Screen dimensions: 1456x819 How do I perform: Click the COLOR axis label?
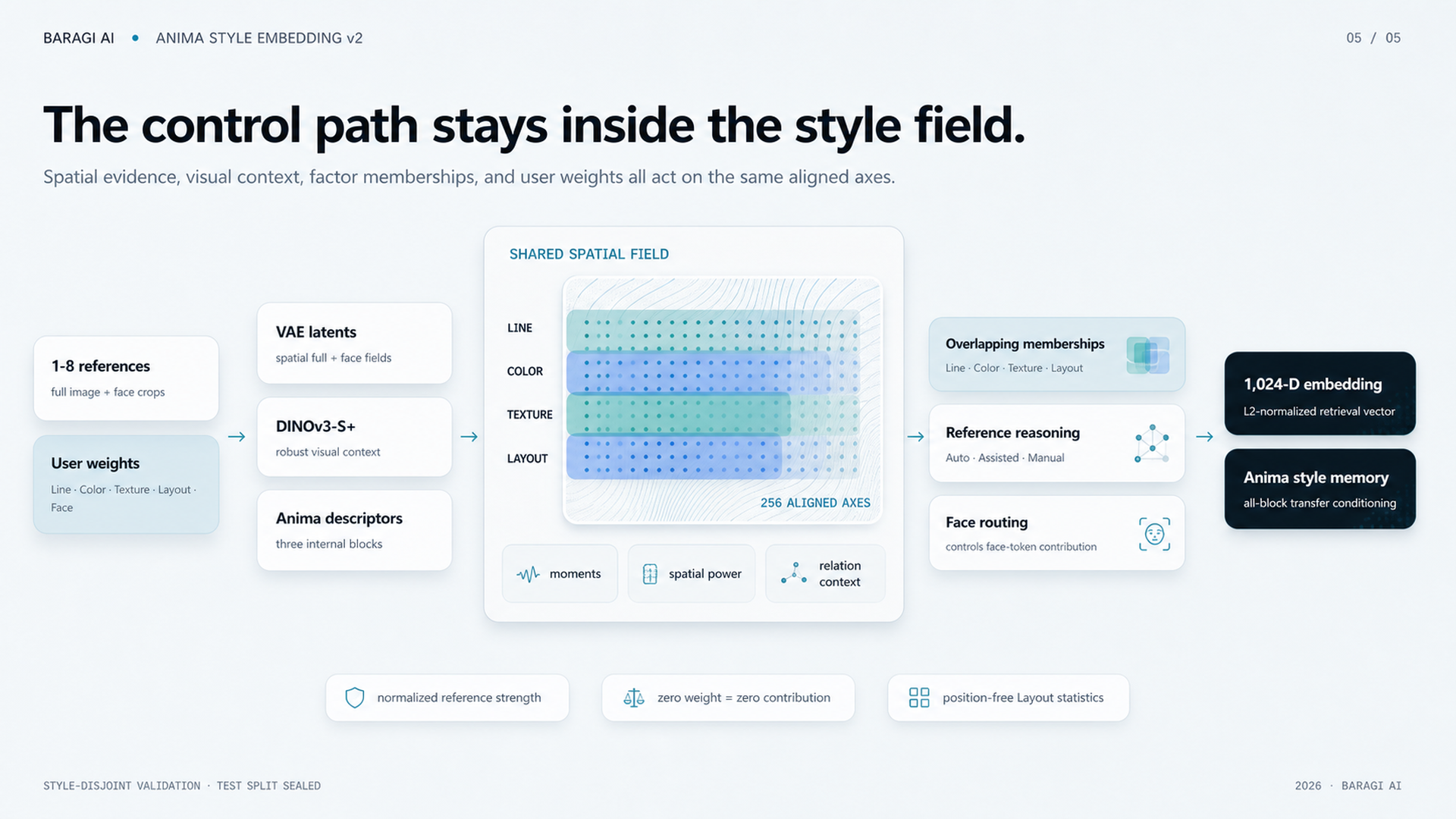click(x=525, y=372)
